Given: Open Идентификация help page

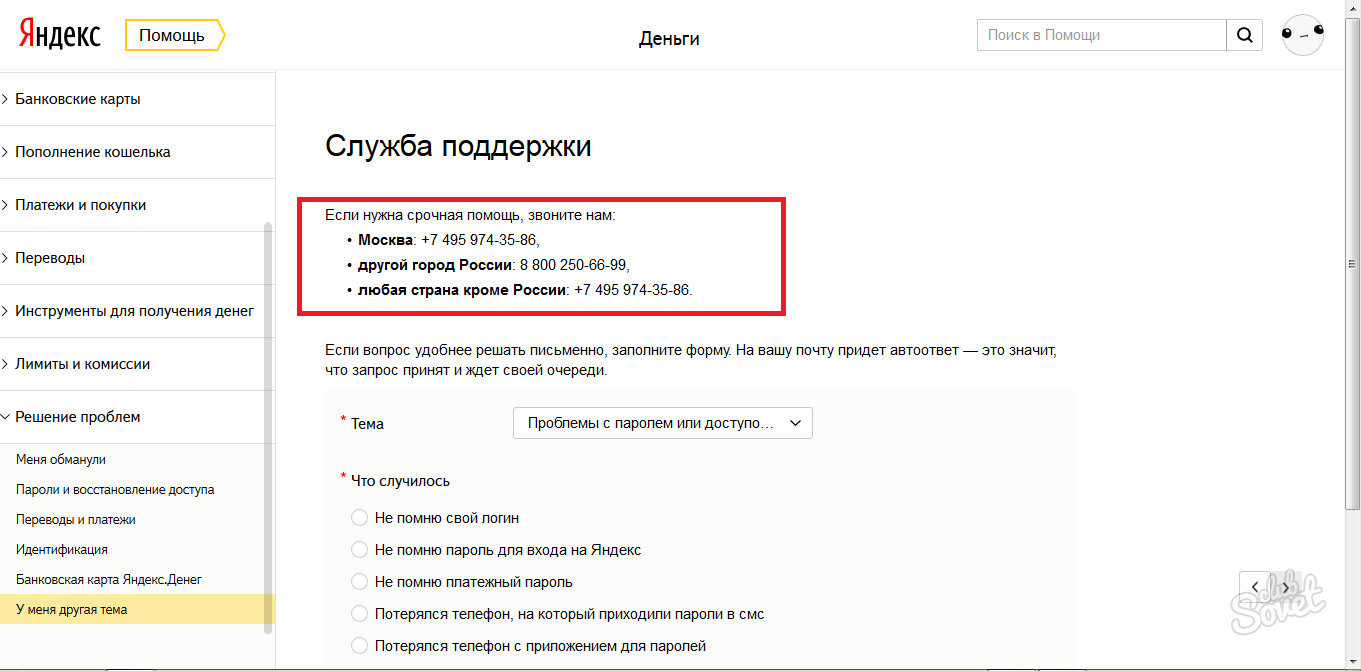Looking at the screenshot, I should point(62,550).
